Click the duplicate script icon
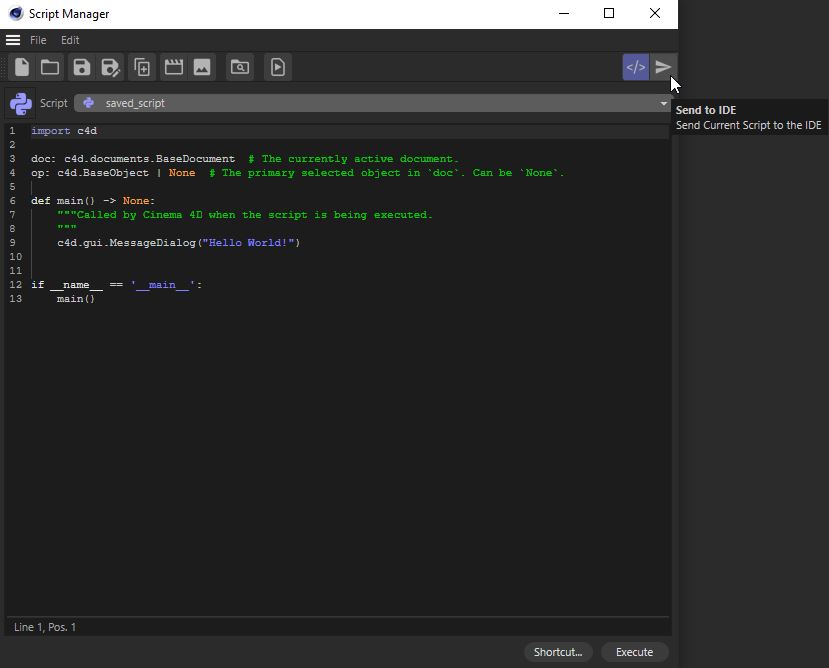The height and width of the screenshot is (668, 829). click(142, 67)
